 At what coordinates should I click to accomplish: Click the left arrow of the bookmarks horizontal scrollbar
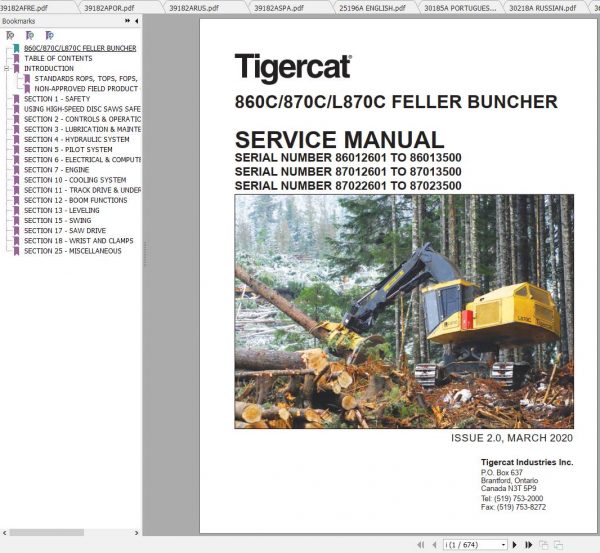tap(5, 533)
